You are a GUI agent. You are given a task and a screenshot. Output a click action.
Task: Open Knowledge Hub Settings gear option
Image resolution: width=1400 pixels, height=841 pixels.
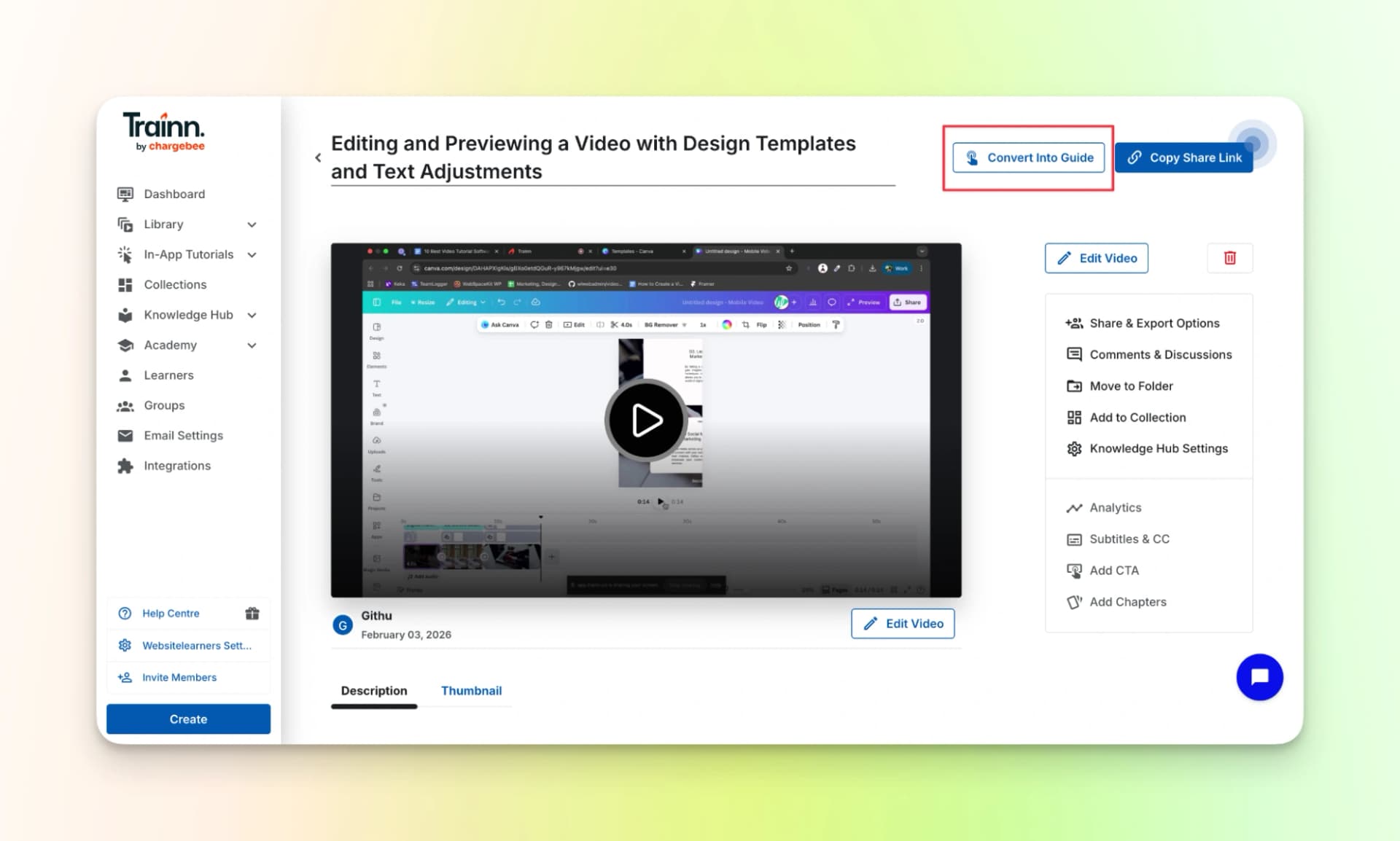click(x=1158, y=449)
